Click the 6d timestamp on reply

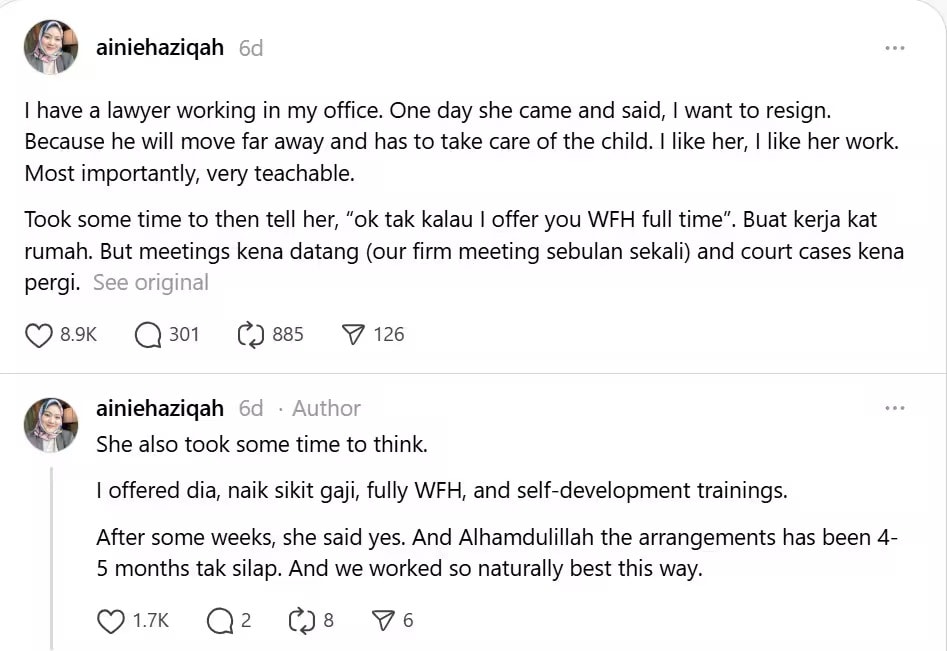point(251,408)
